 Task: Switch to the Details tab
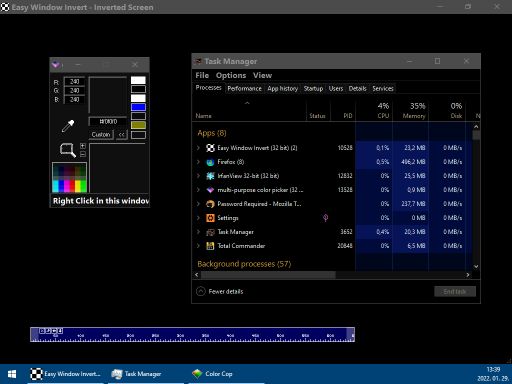pyautogui.click(x=357, y=88)
